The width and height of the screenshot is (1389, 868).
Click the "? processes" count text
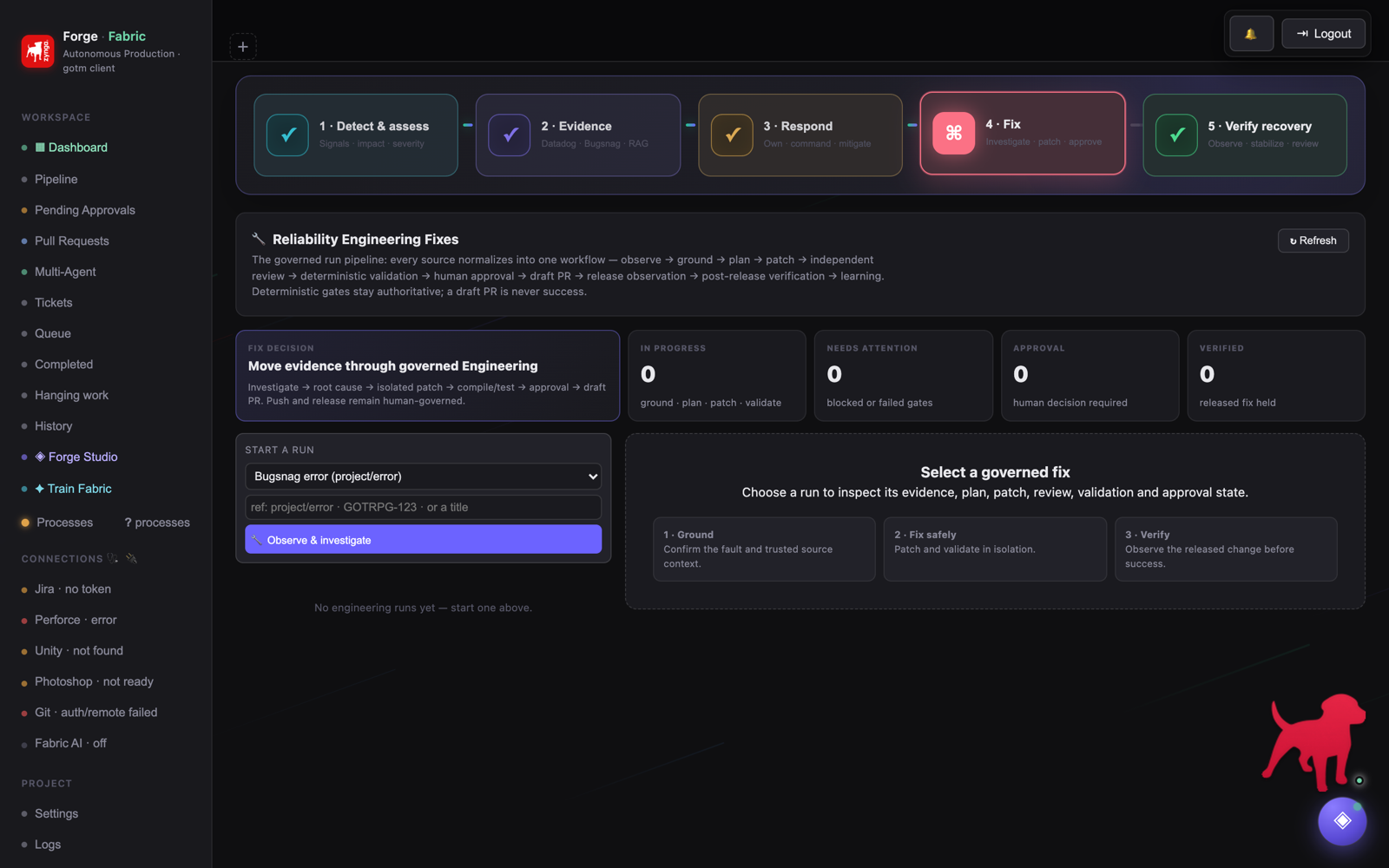pyautogui.click(x=157, y=523)
